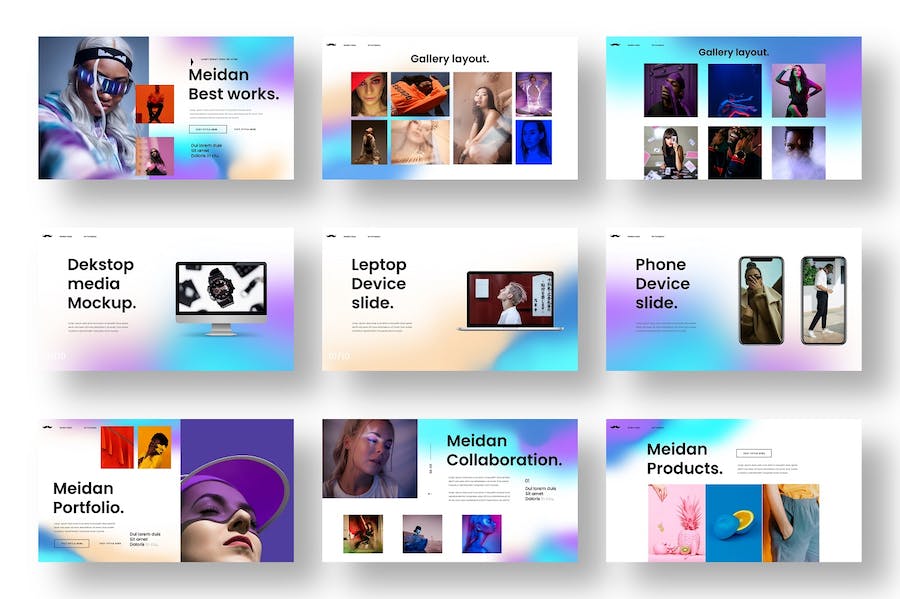Click the mustache logo on Desktop media Mockup slide

[x=47, y=237]
